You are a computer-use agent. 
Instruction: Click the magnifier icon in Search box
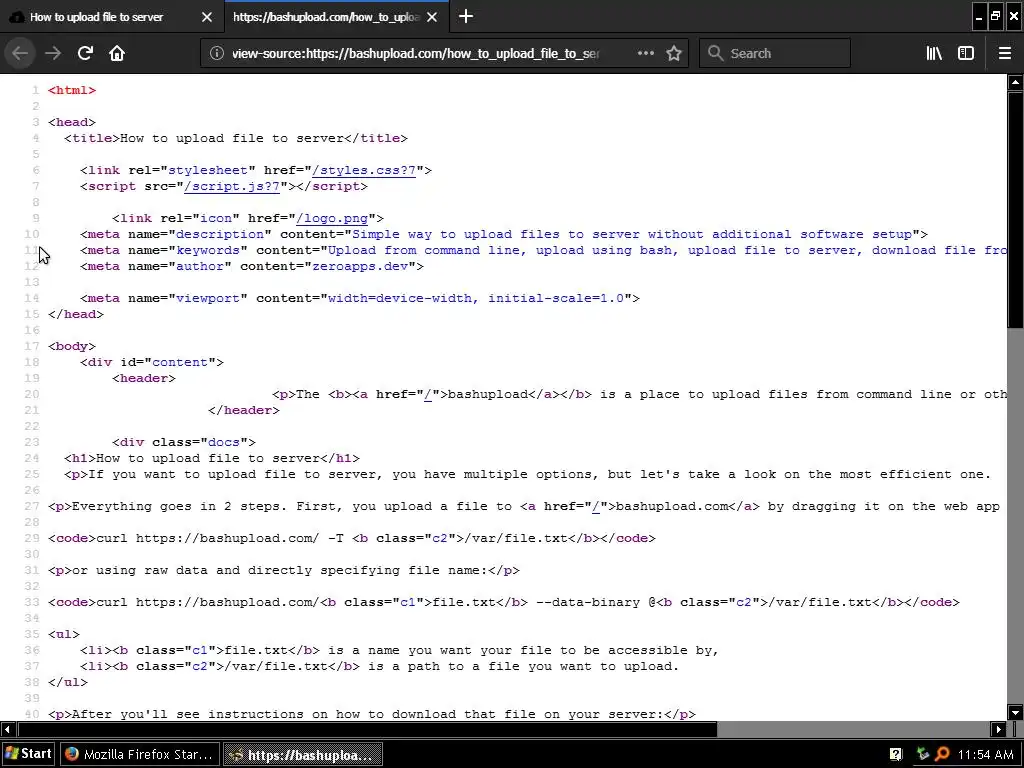pyautogui.click(x=715, y=54)
